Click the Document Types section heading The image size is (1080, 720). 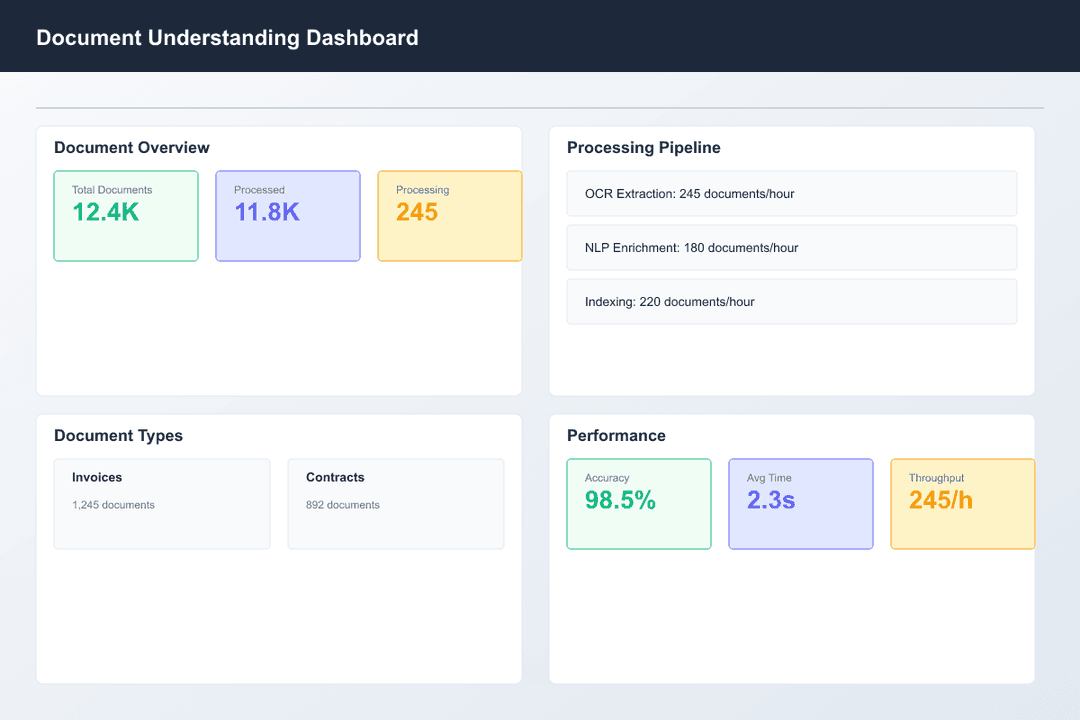click(118, 436)
